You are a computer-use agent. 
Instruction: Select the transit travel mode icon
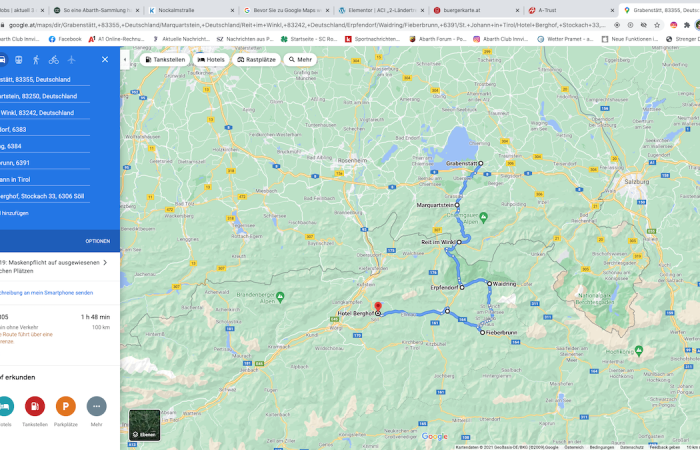click(x=19, y=60)
